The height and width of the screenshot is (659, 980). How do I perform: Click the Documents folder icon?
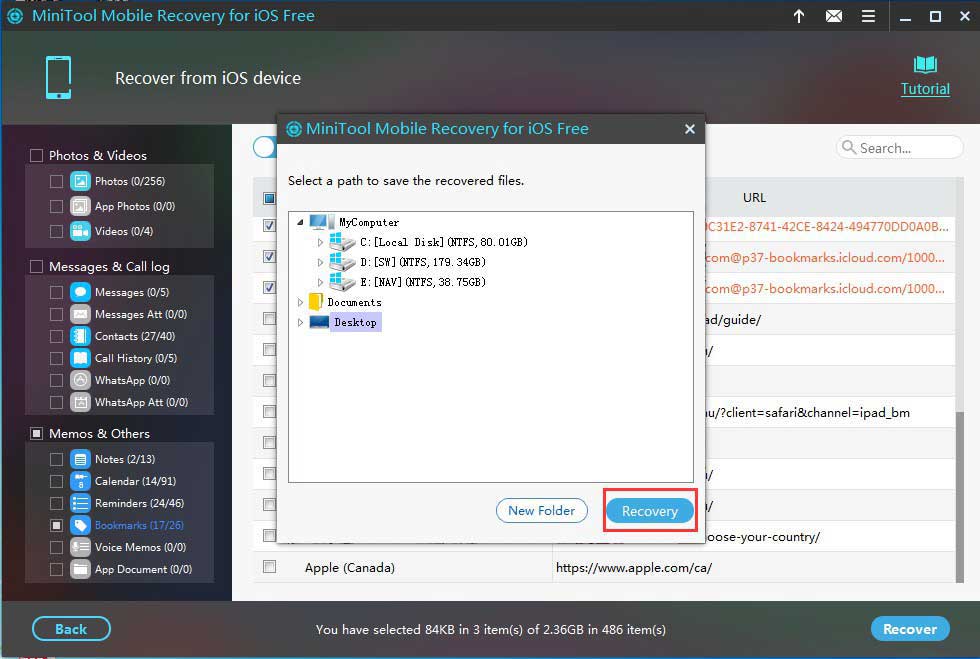point(316,302)
